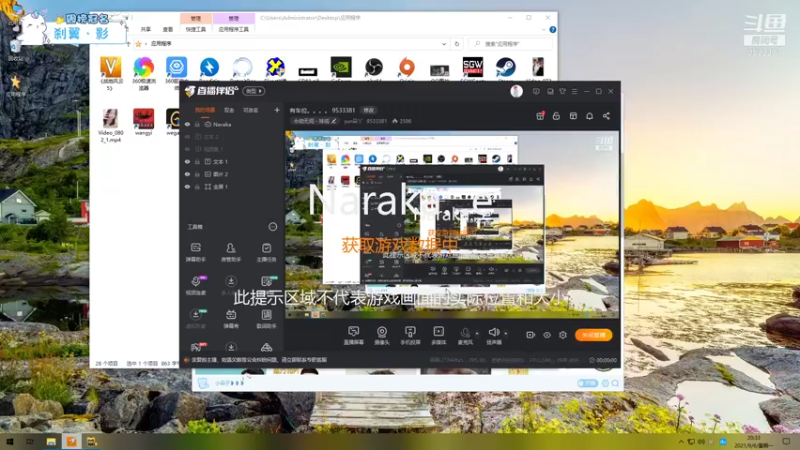Viewport: 800px width, 450px height.
Task: Click the Explorer search field
Action: 510,44
